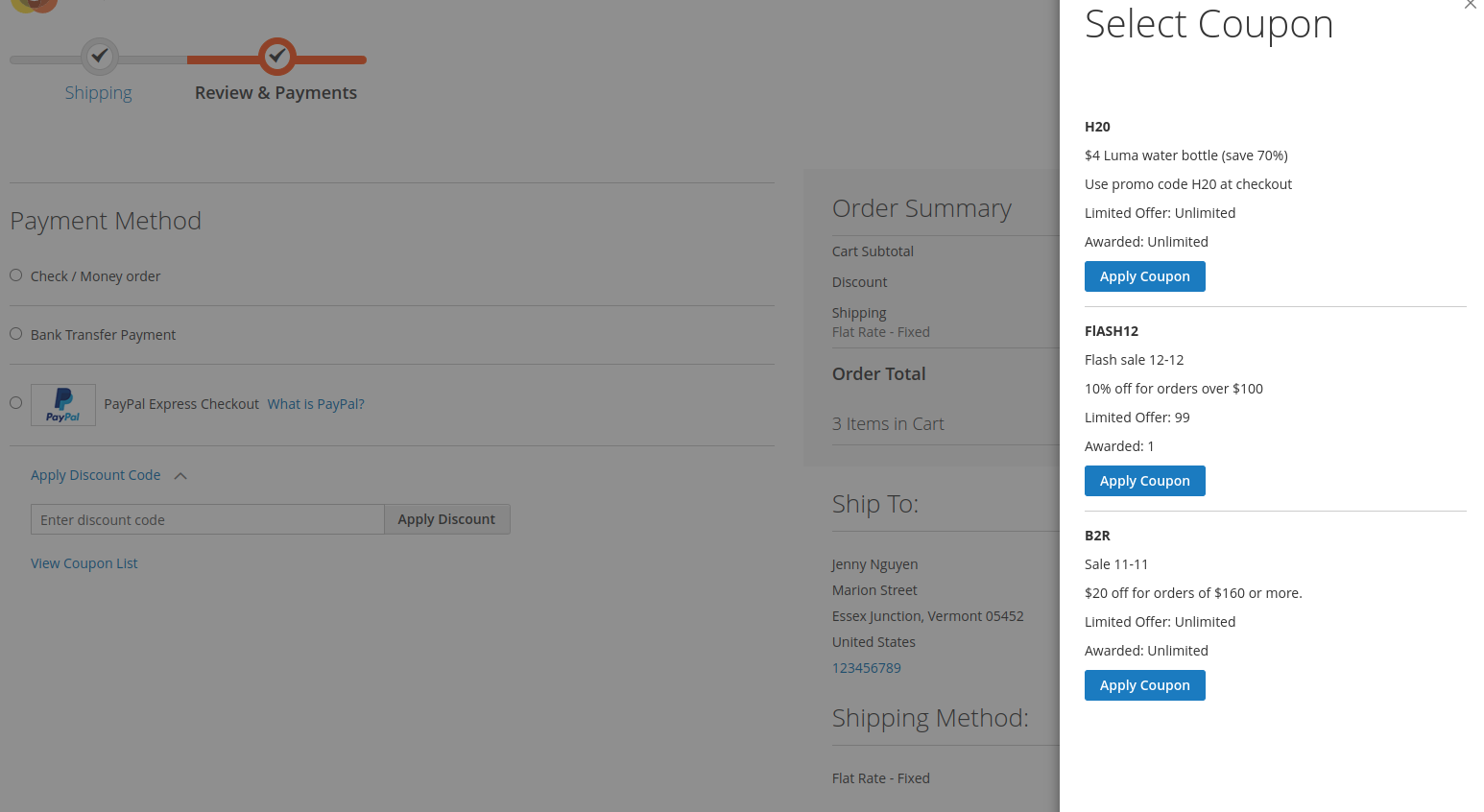Click the 'Essex Junction, Vermont 05452' address line

[x=928, y=616]
